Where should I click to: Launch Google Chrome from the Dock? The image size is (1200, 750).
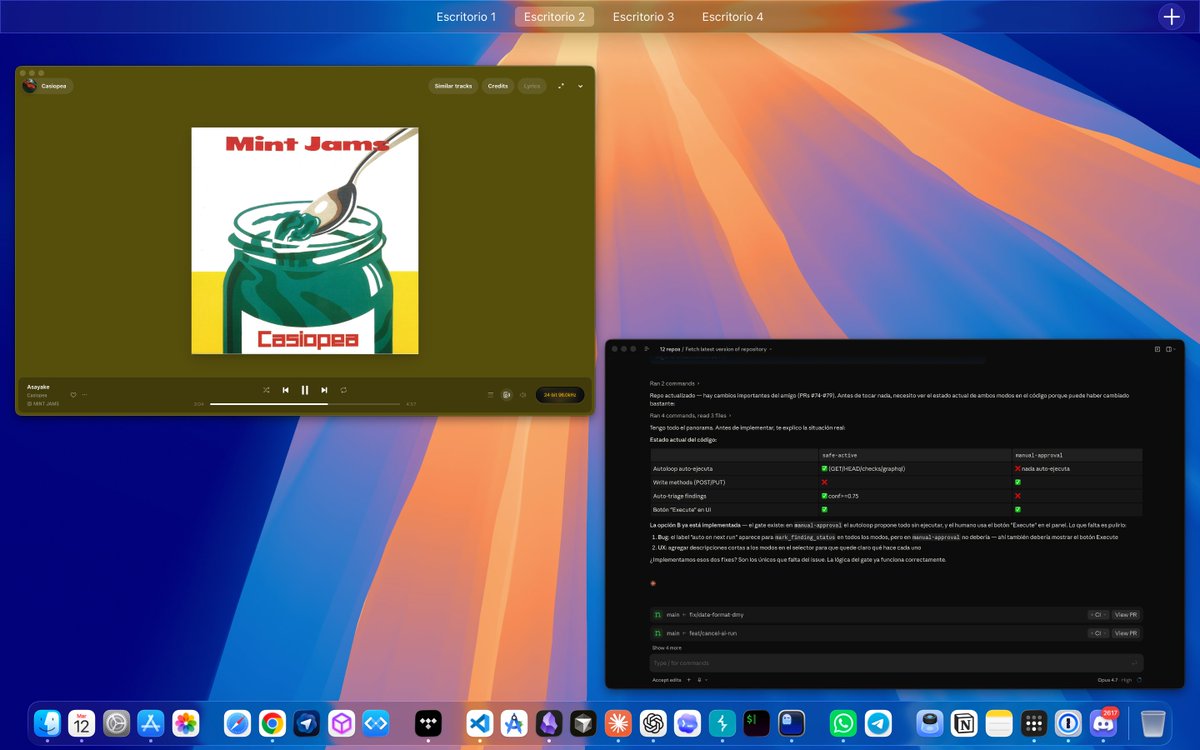[271, 723]
